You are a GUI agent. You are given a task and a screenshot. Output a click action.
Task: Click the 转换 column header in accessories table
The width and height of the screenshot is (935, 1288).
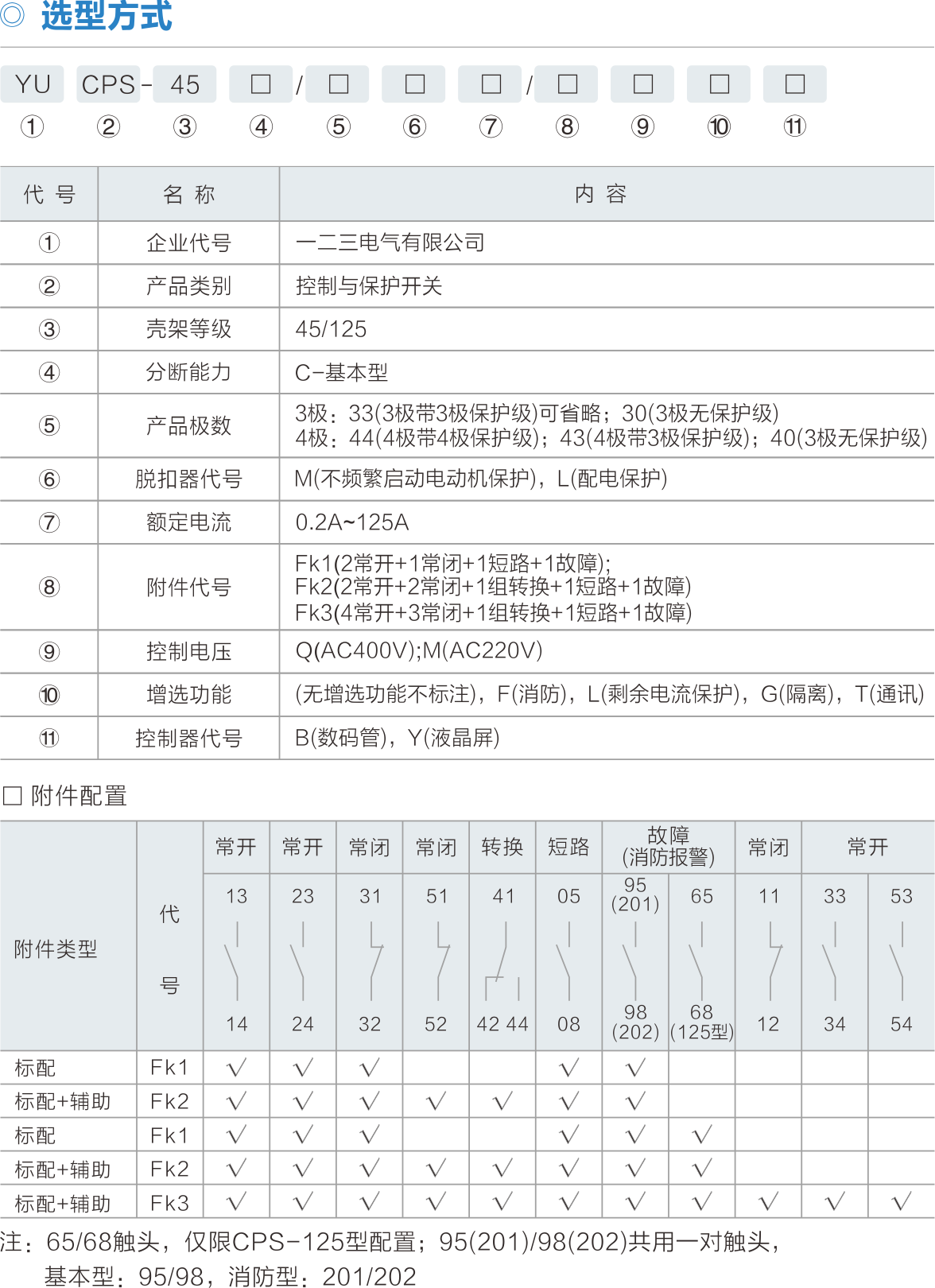point(502,847)
